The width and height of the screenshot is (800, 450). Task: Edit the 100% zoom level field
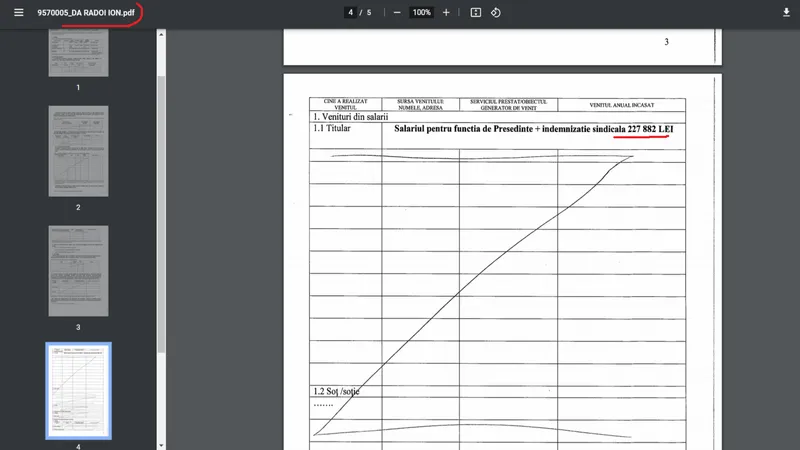[421, 12]
